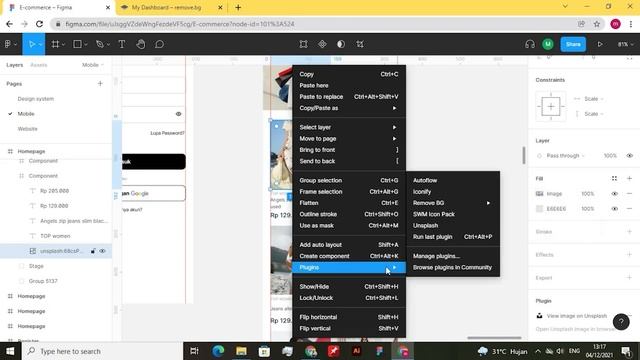Screen dimensions: 640x360
Task: Expand the Select layer submenu
Action: click(x=349, y=127)
